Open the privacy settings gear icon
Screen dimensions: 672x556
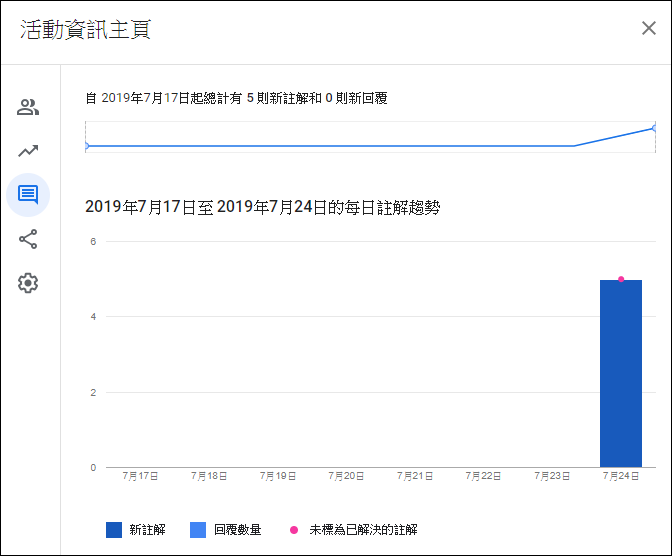coord(28,283)
